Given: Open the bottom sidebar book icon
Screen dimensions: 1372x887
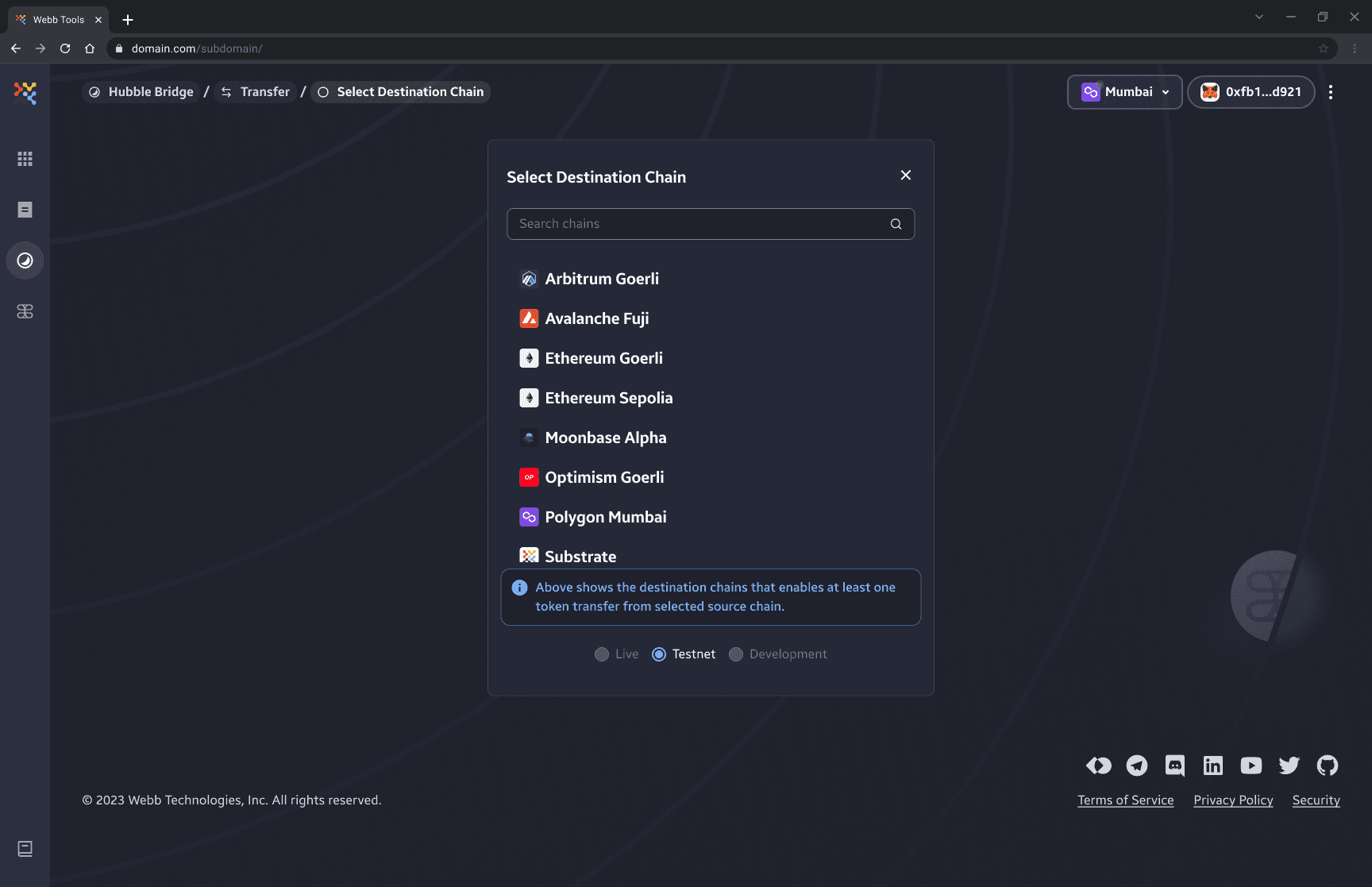Looking at the screenshot, I should [x=25, y=849].
